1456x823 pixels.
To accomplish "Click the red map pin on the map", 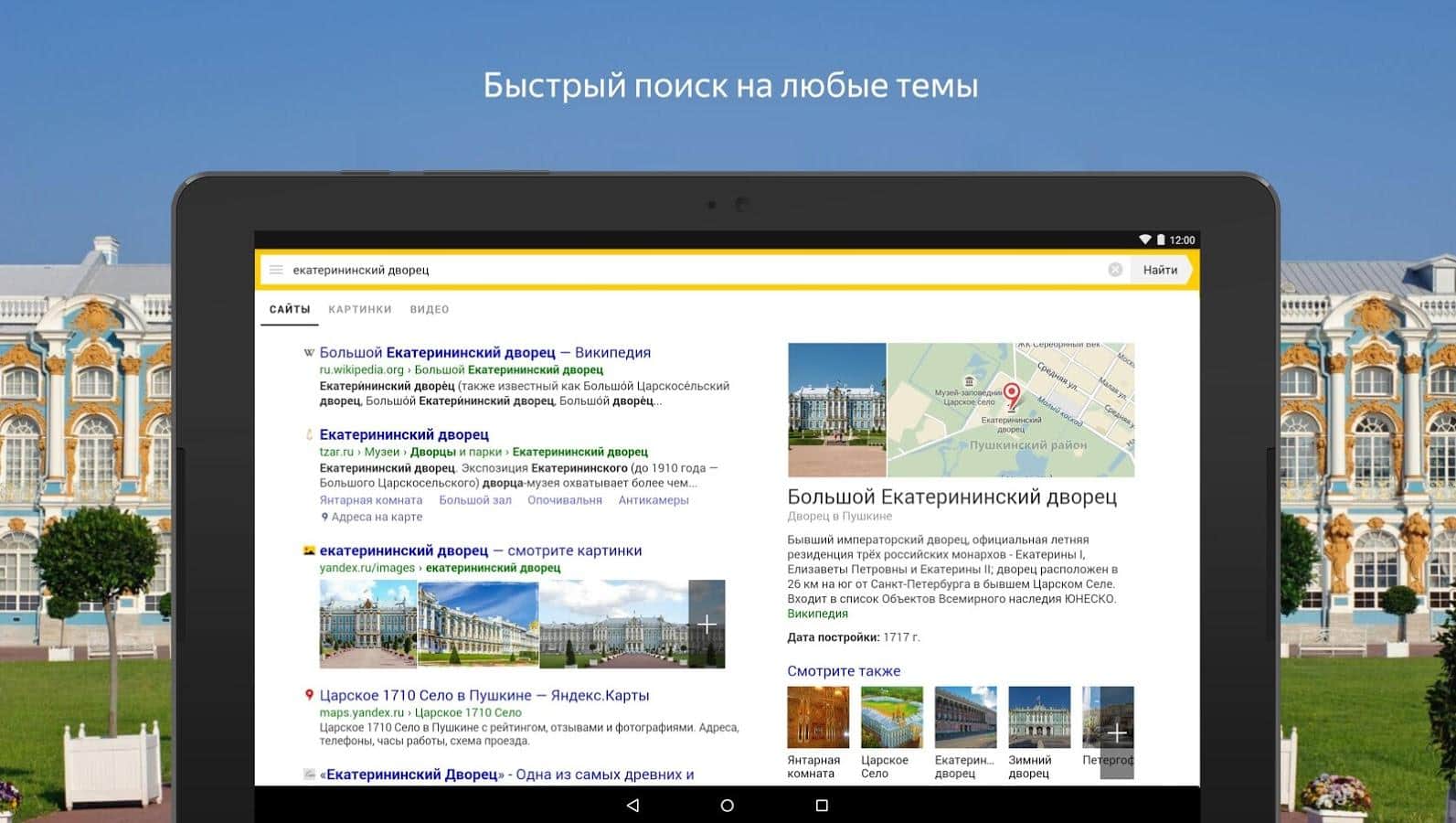I will (1012, 395).
